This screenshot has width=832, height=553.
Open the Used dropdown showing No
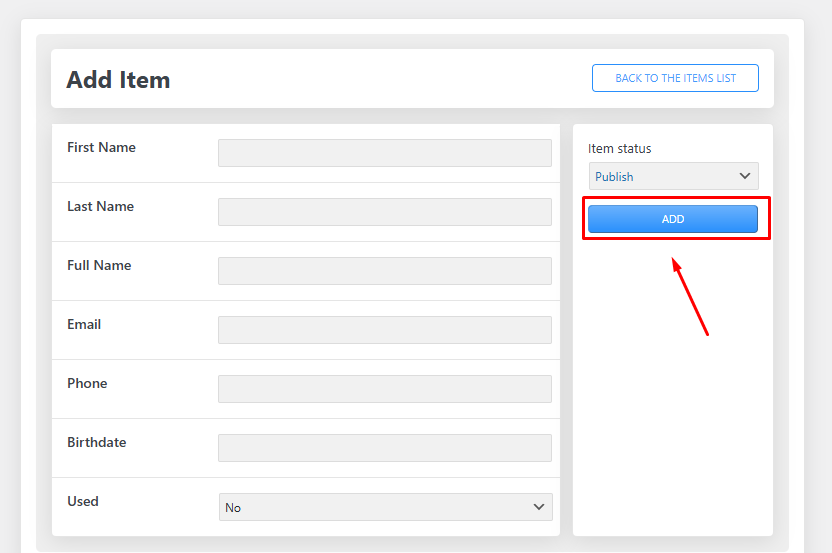coord(385,507)
